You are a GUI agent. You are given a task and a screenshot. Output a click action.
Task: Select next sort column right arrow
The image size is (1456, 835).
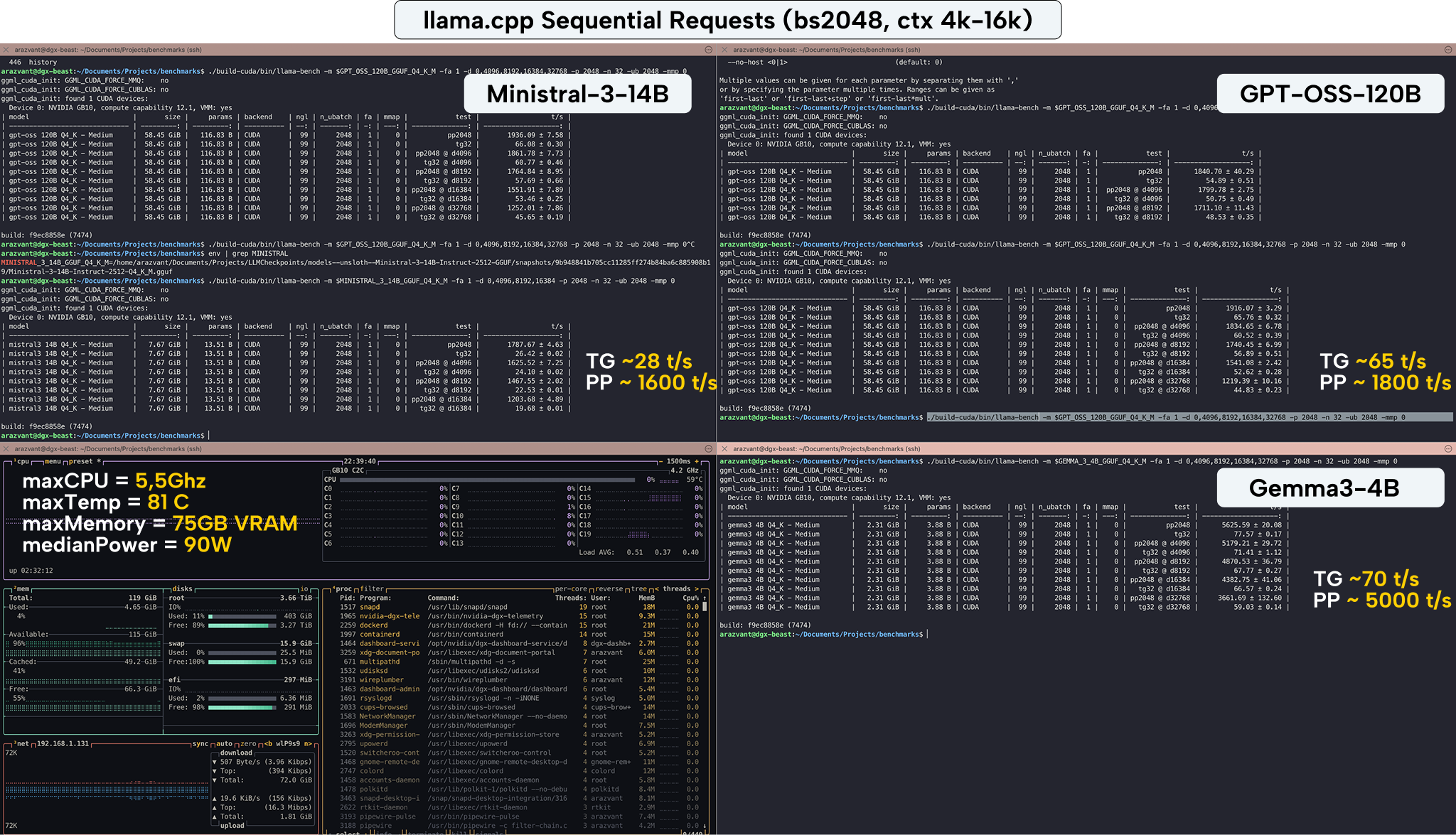pos(697,589)
